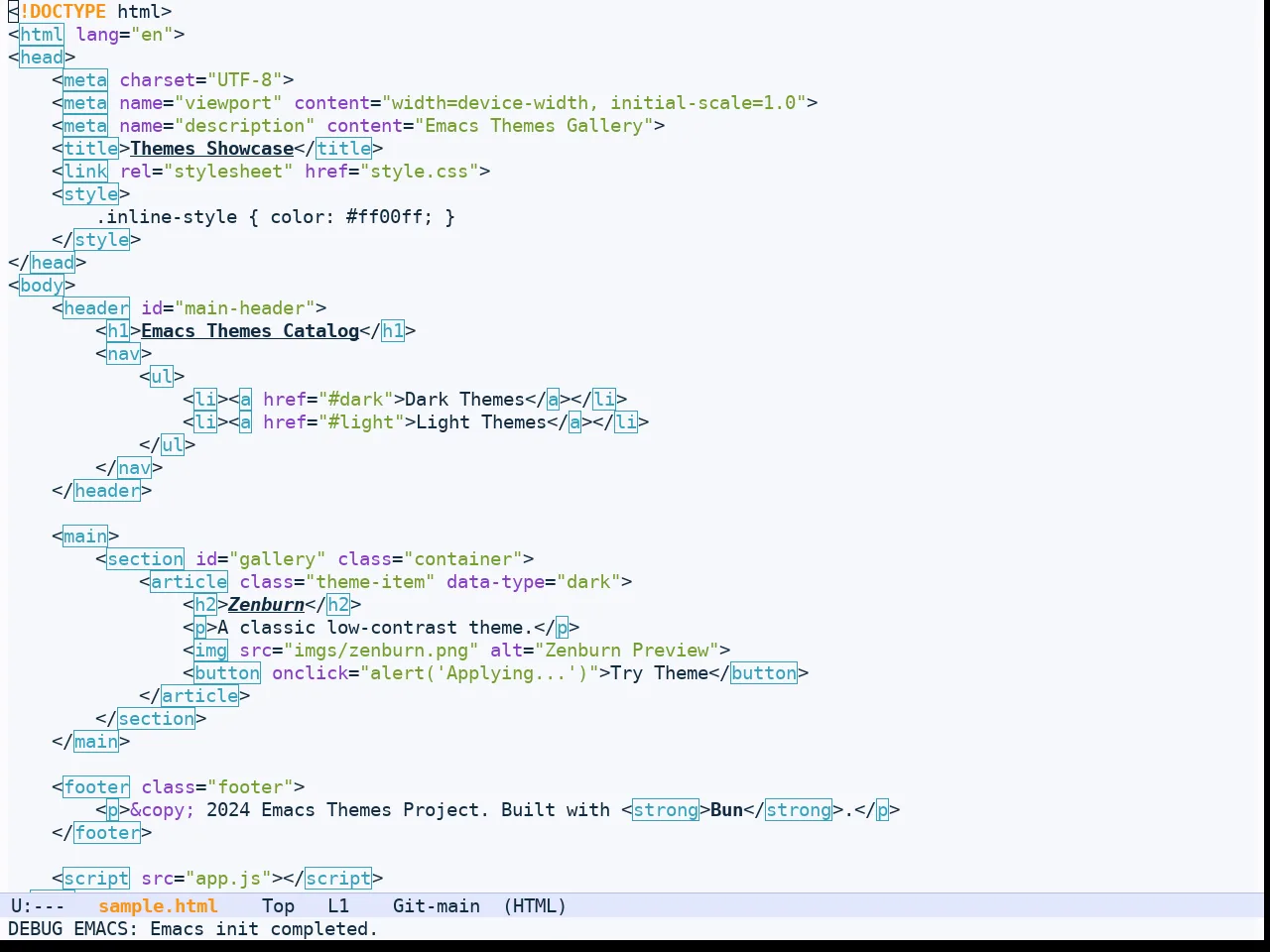Click the closing footer tag

click(x=102, y=833)
